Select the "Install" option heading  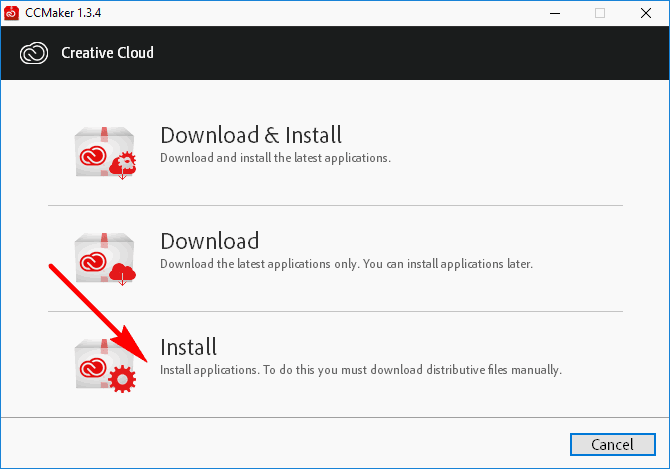coord(188,347)
